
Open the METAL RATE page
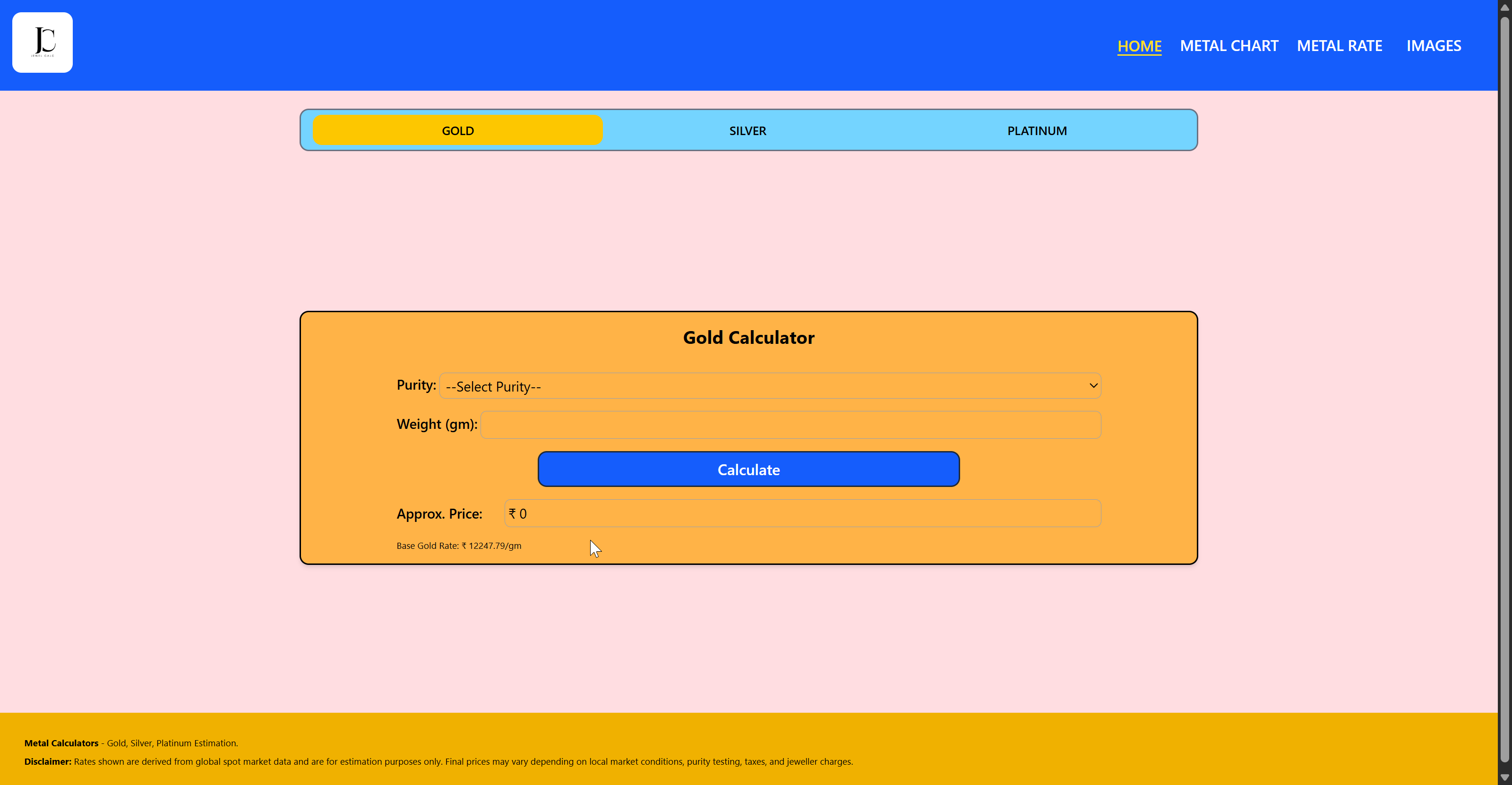(1339, 46)
